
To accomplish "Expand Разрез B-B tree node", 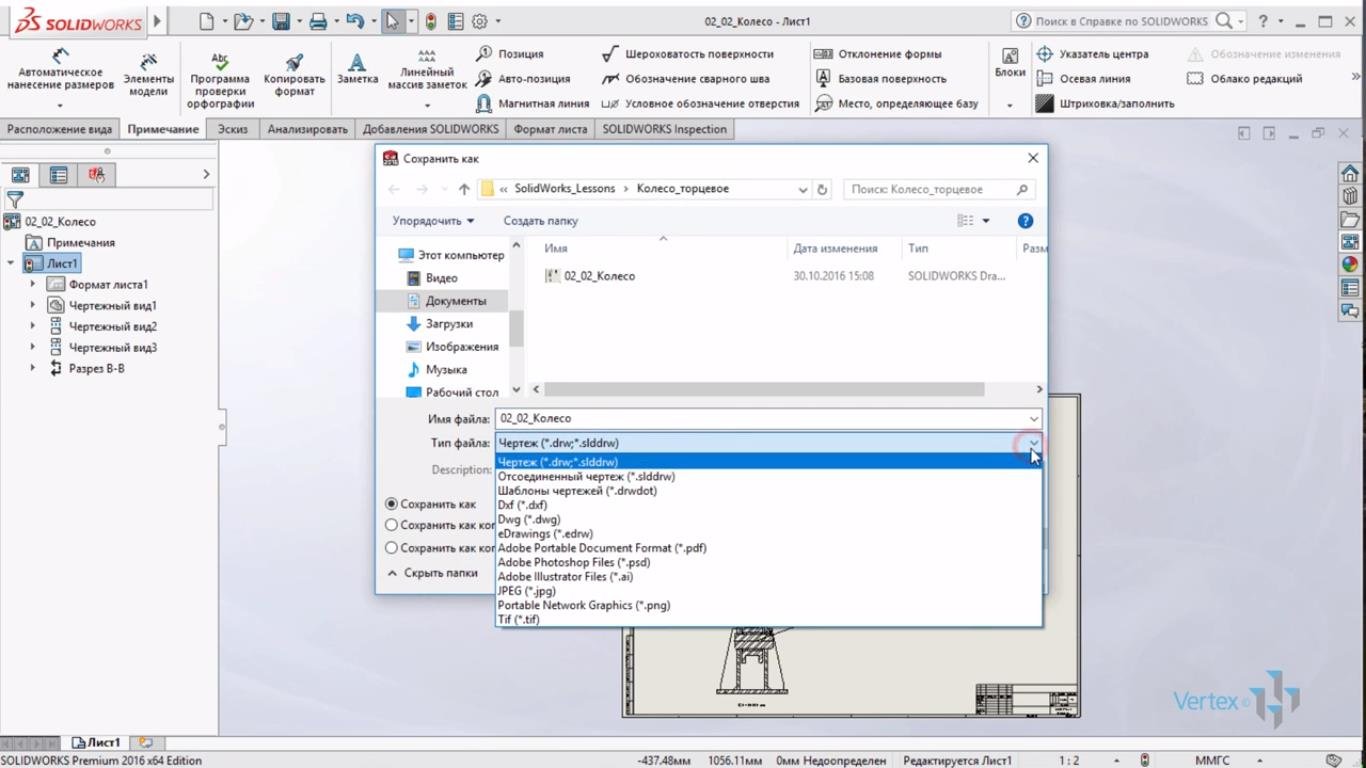I will coord(33,368).
